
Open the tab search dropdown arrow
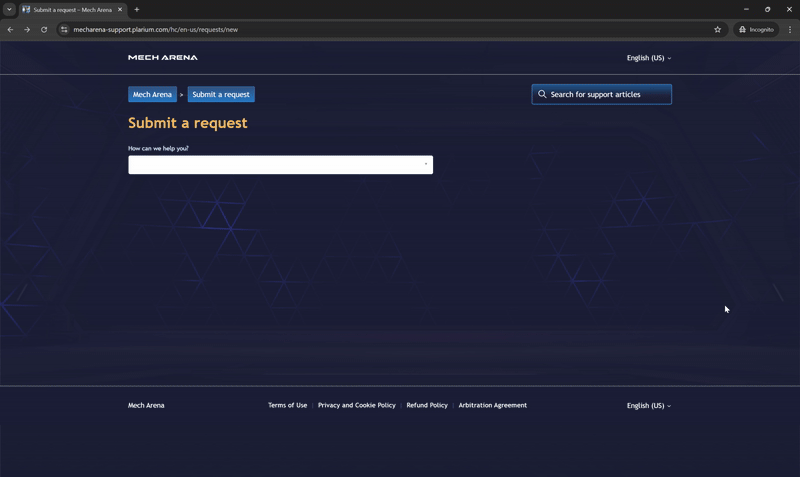click(9, 9)
